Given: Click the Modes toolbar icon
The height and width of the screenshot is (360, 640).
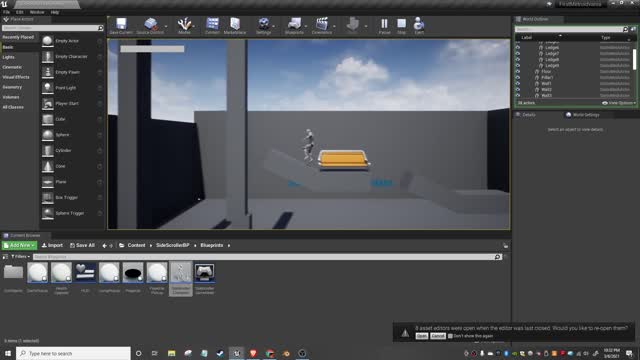Looking at the screenshot, I should coord(184,24).
